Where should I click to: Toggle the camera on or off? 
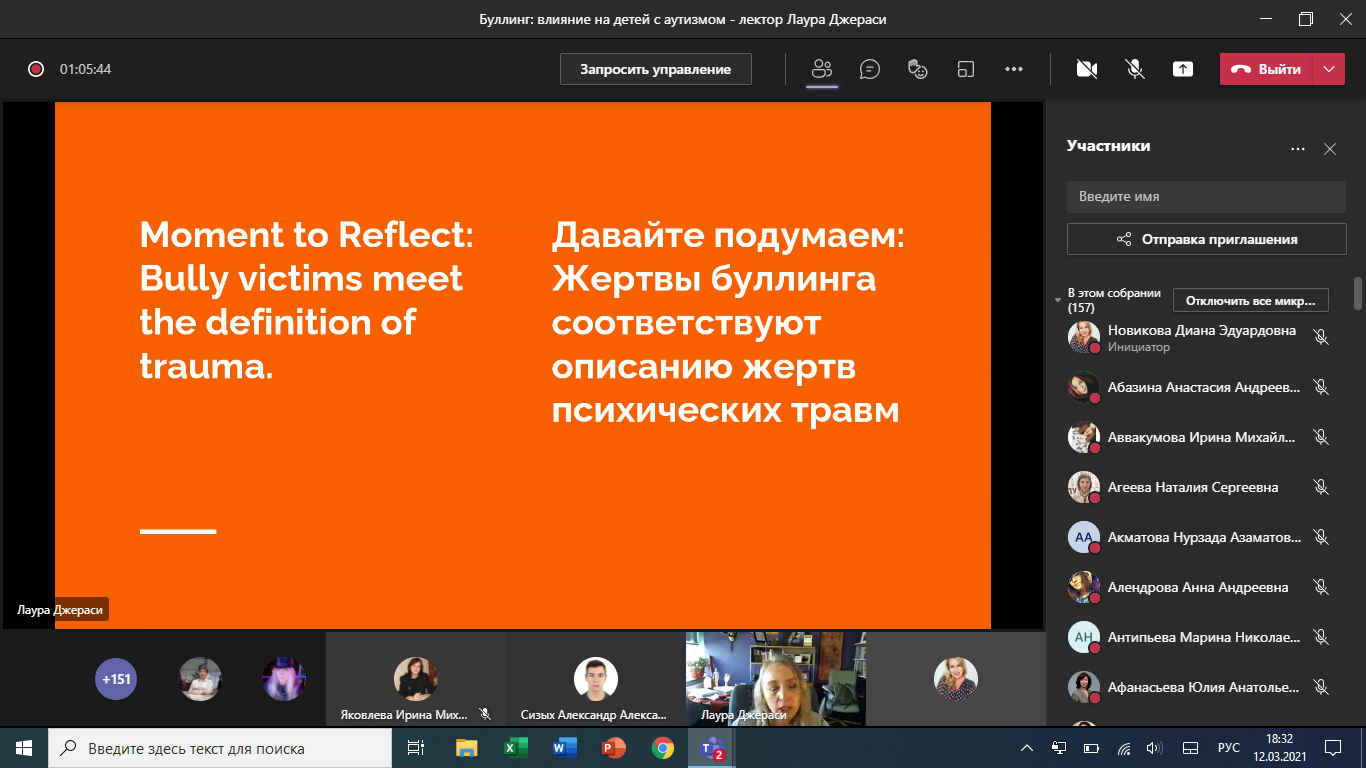click(1086, 69)
